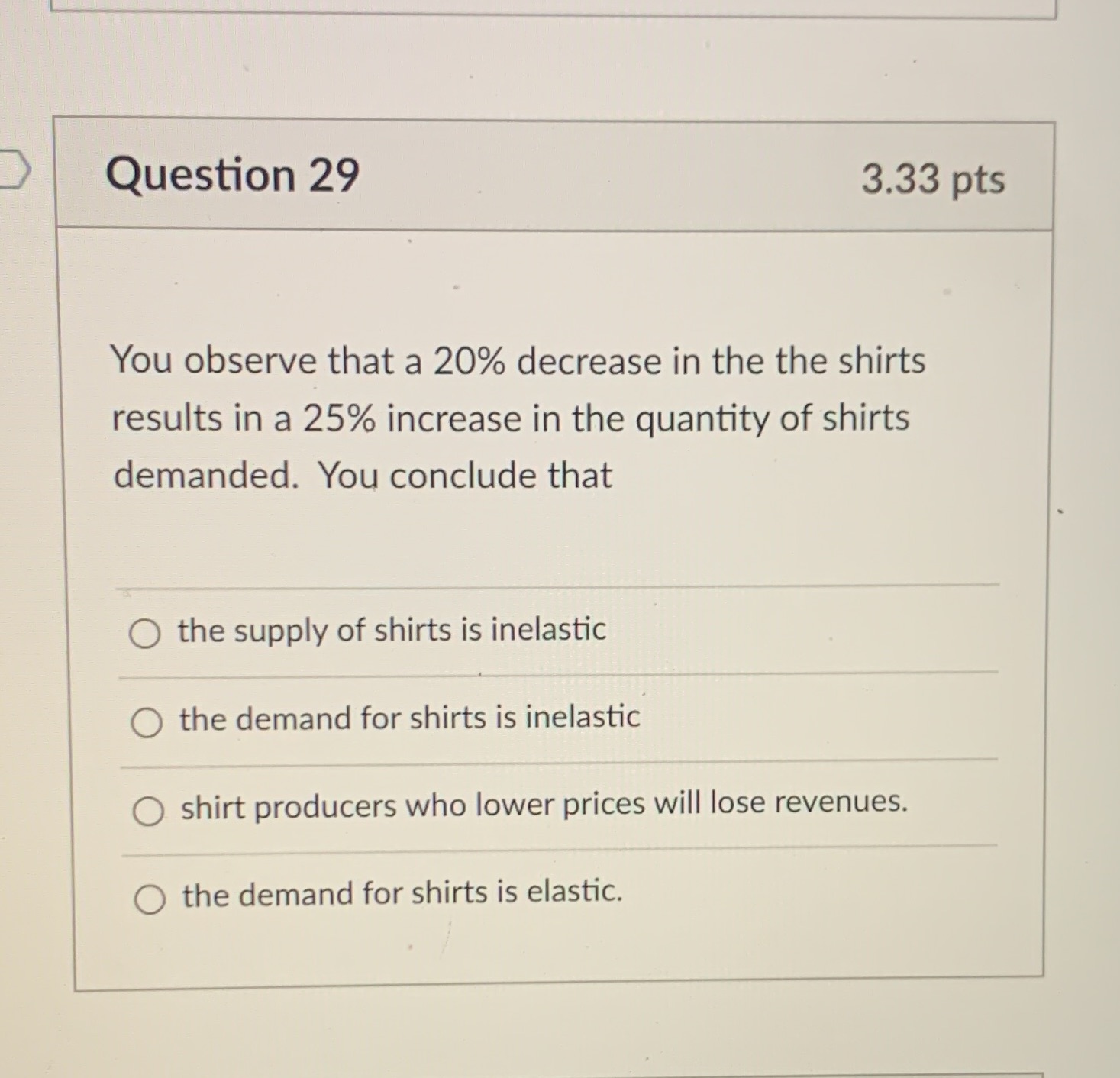Screen dimensions: 1120x1078
Task: Click the answer text 'the demand for shirts is inelastic'
Action: point(409,718)
